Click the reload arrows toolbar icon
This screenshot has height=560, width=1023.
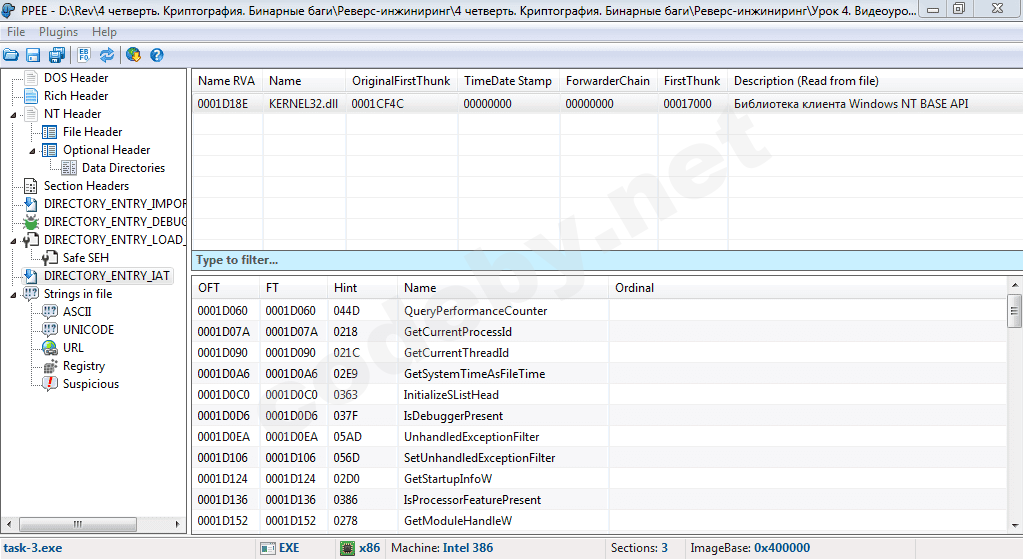[106, 55]
